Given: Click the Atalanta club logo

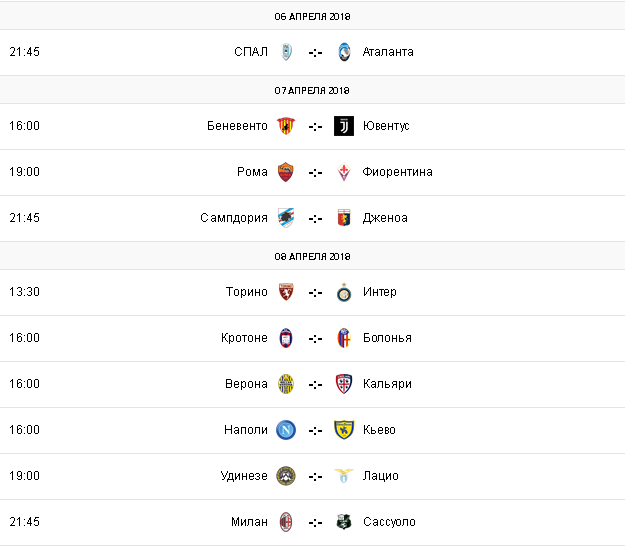Looking at the screenshot, I should coord(344,52).
